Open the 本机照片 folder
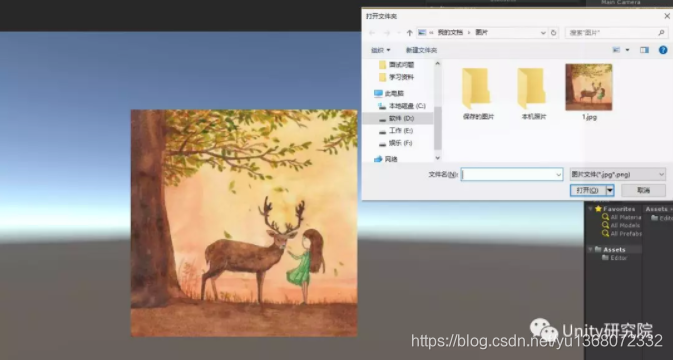 tap(534, 94)
